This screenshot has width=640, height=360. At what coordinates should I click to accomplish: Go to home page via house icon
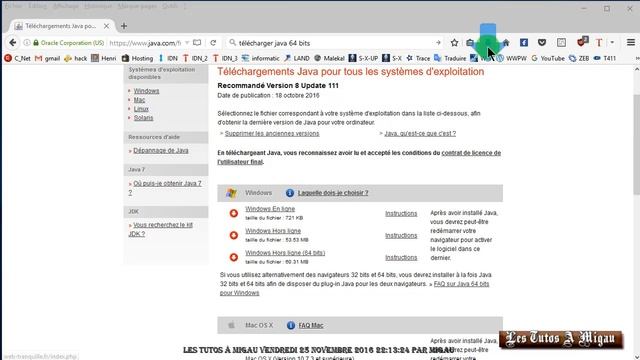point(506,42)
